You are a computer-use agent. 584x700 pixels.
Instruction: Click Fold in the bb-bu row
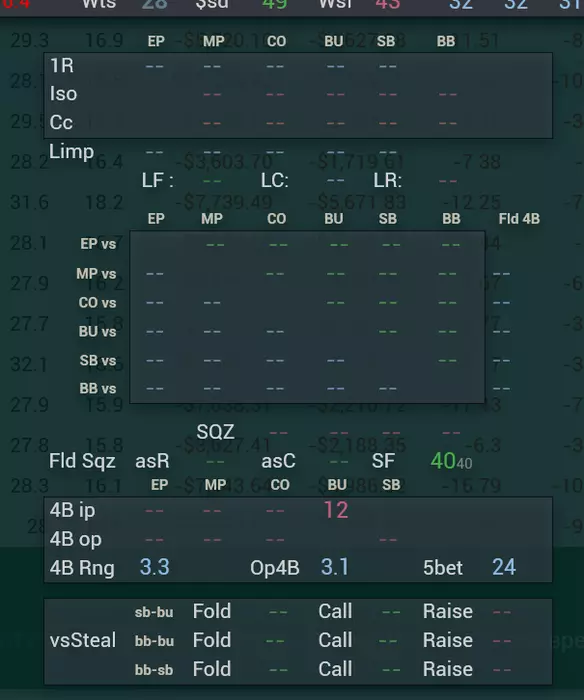point(212,640)
